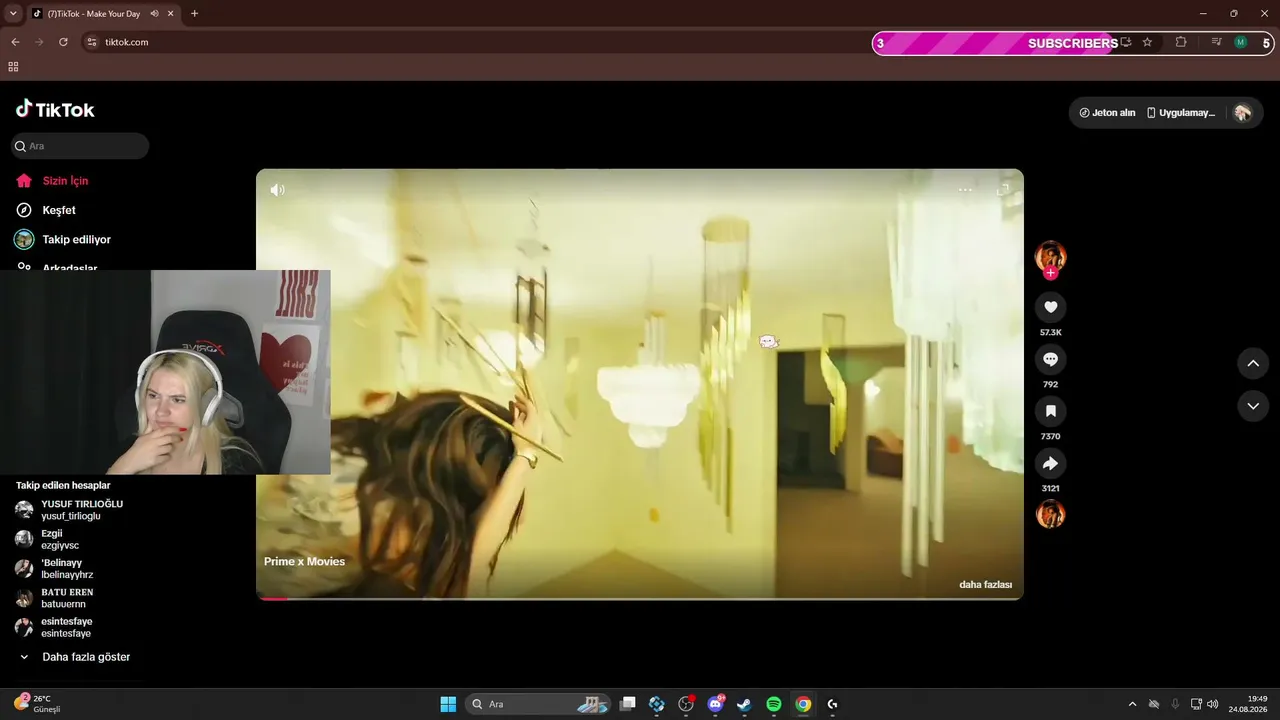Open Chrome's media controls icon
The width and height of the screenshot is (1280, 720).
1216,42
